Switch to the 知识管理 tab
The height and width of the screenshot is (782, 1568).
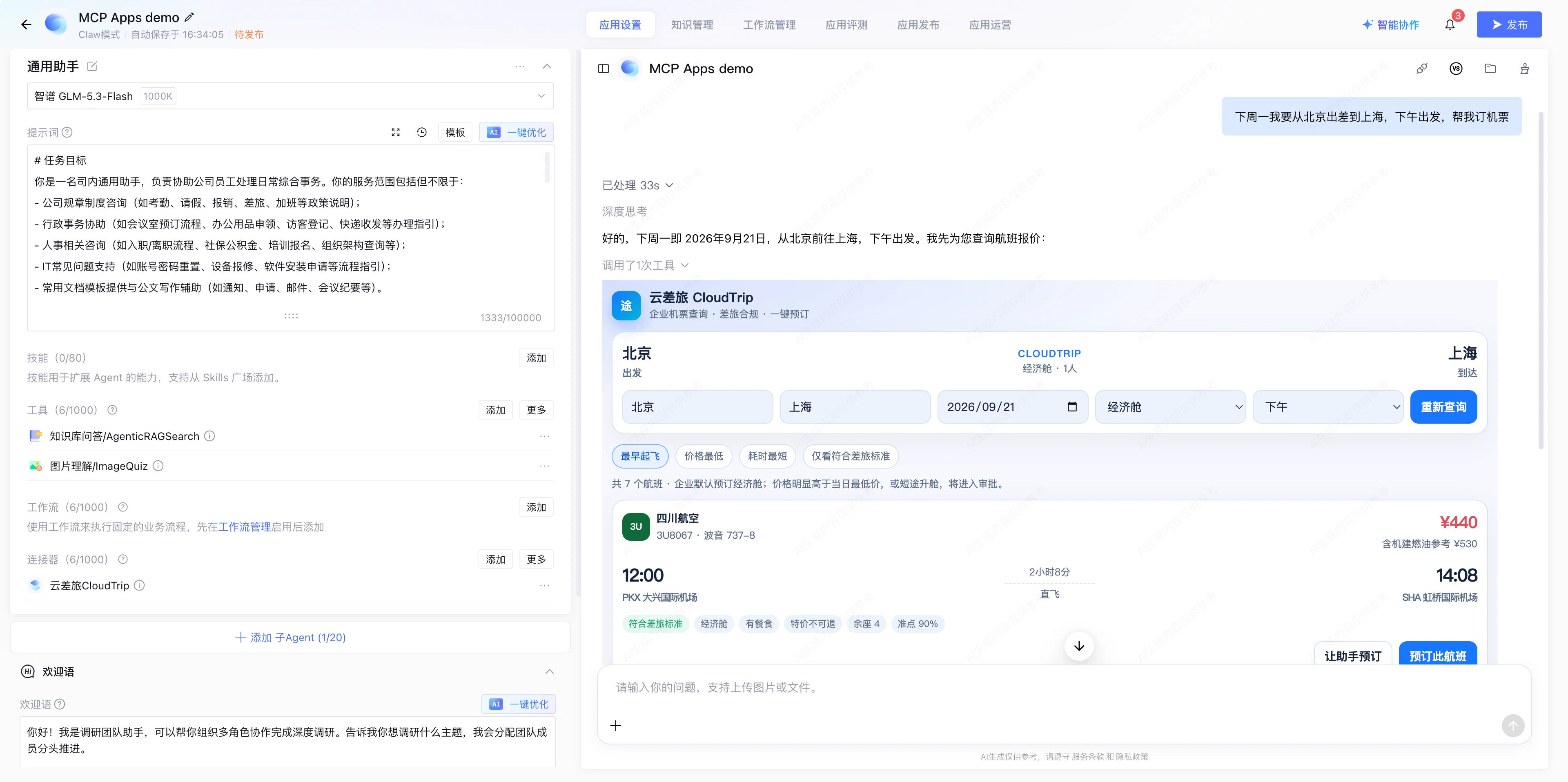point(692,24)
